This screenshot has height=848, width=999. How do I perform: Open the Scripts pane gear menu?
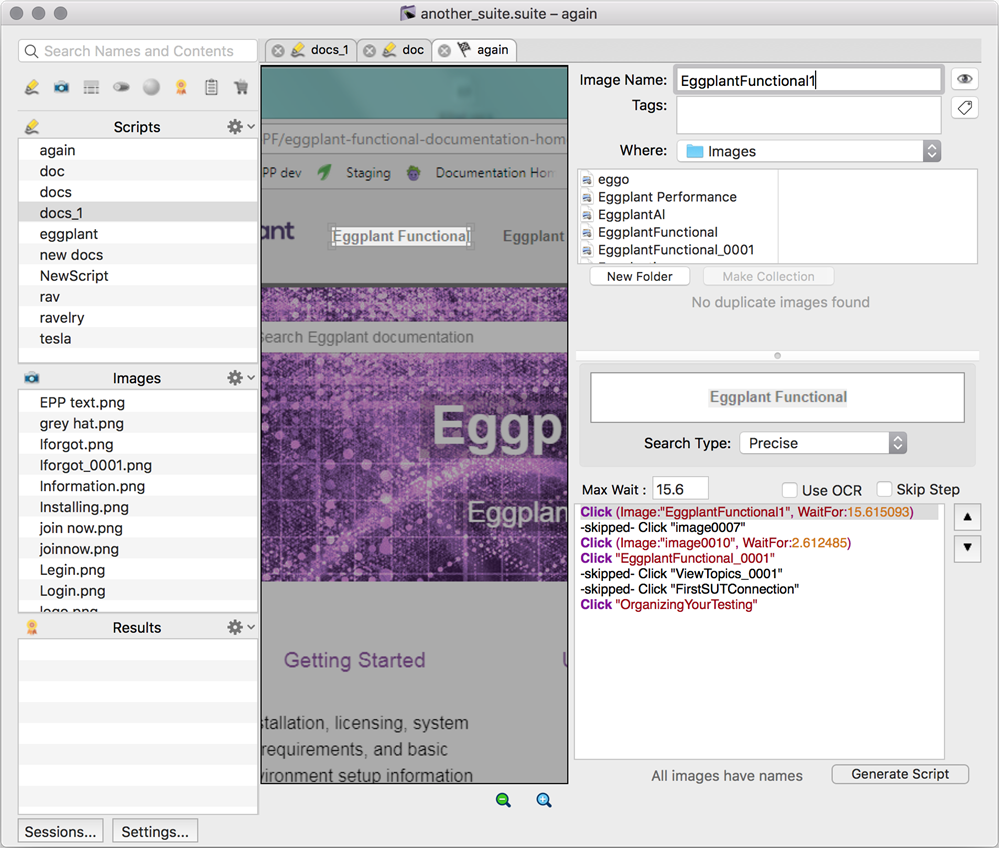point(241,127)
